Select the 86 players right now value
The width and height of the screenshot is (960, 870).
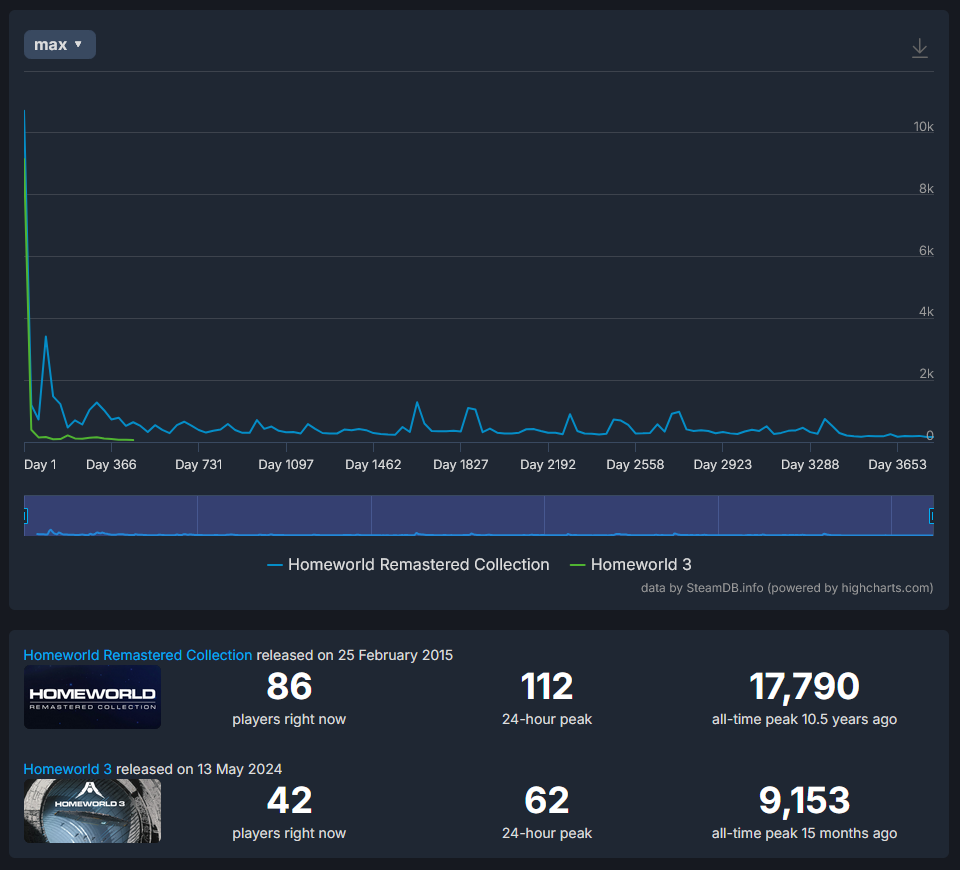289,686
